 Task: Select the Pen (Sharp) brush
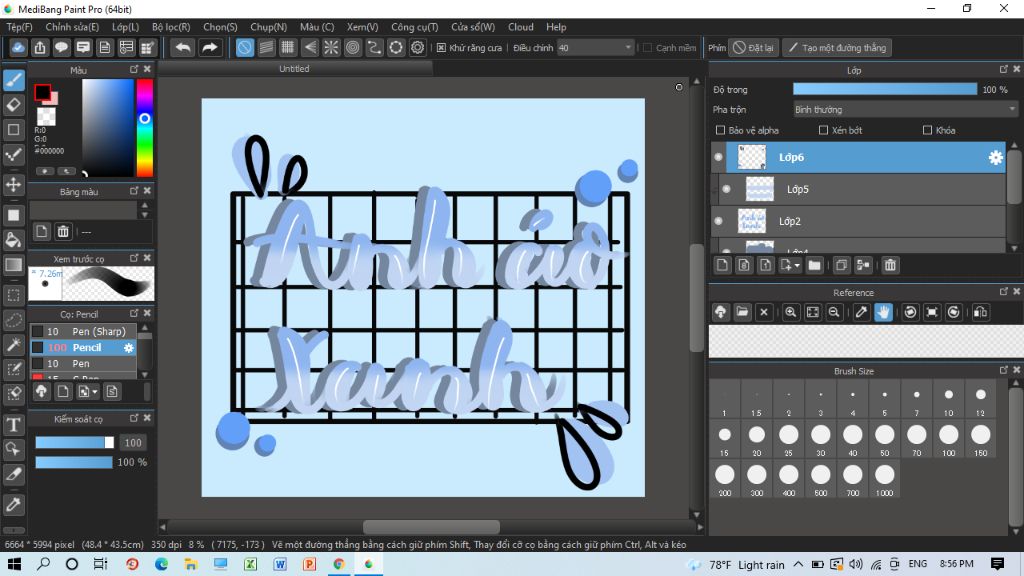[x=84, y=331]
